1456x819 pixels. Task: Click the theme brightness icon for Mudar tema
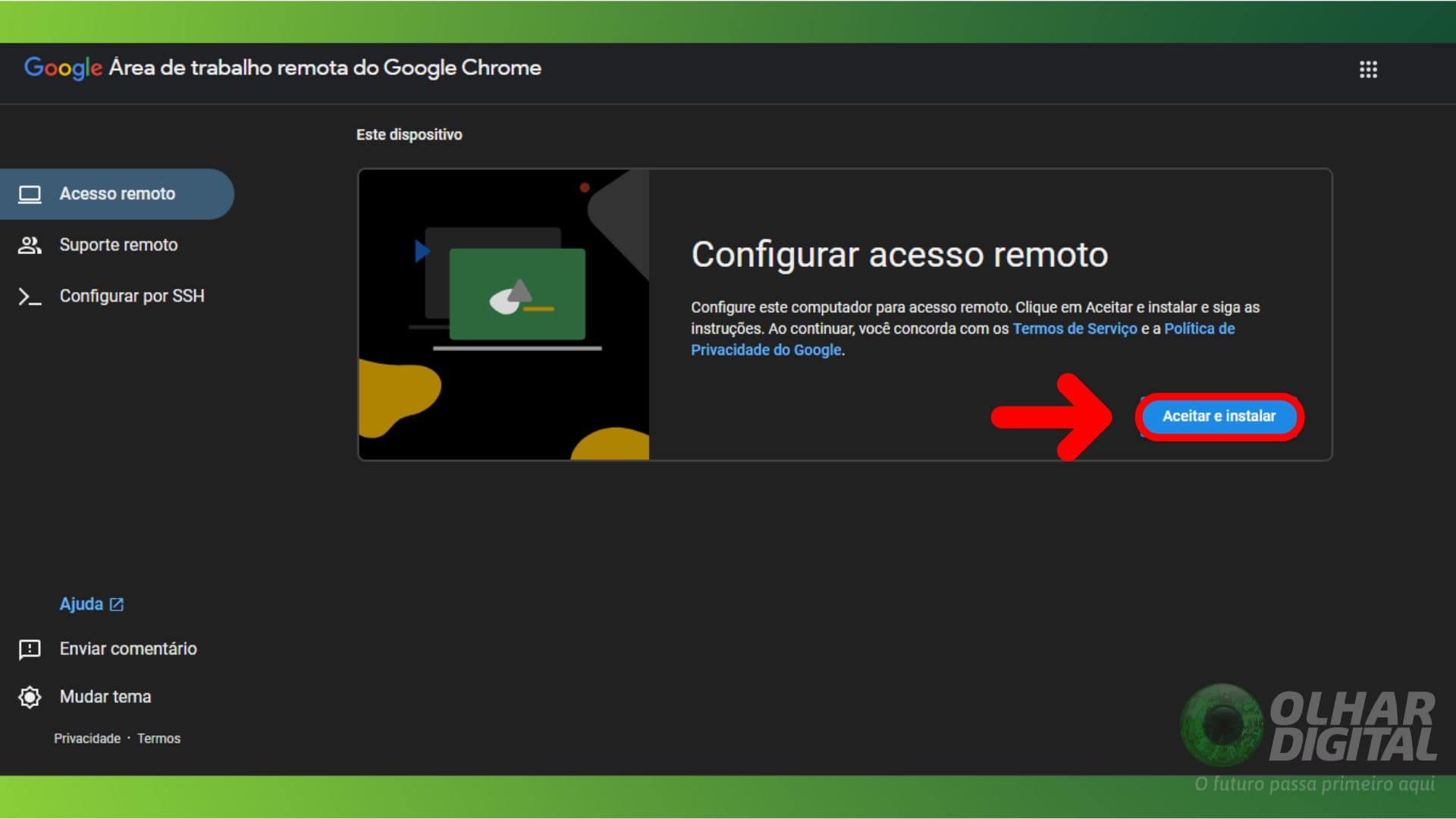[x=30, y=697]
